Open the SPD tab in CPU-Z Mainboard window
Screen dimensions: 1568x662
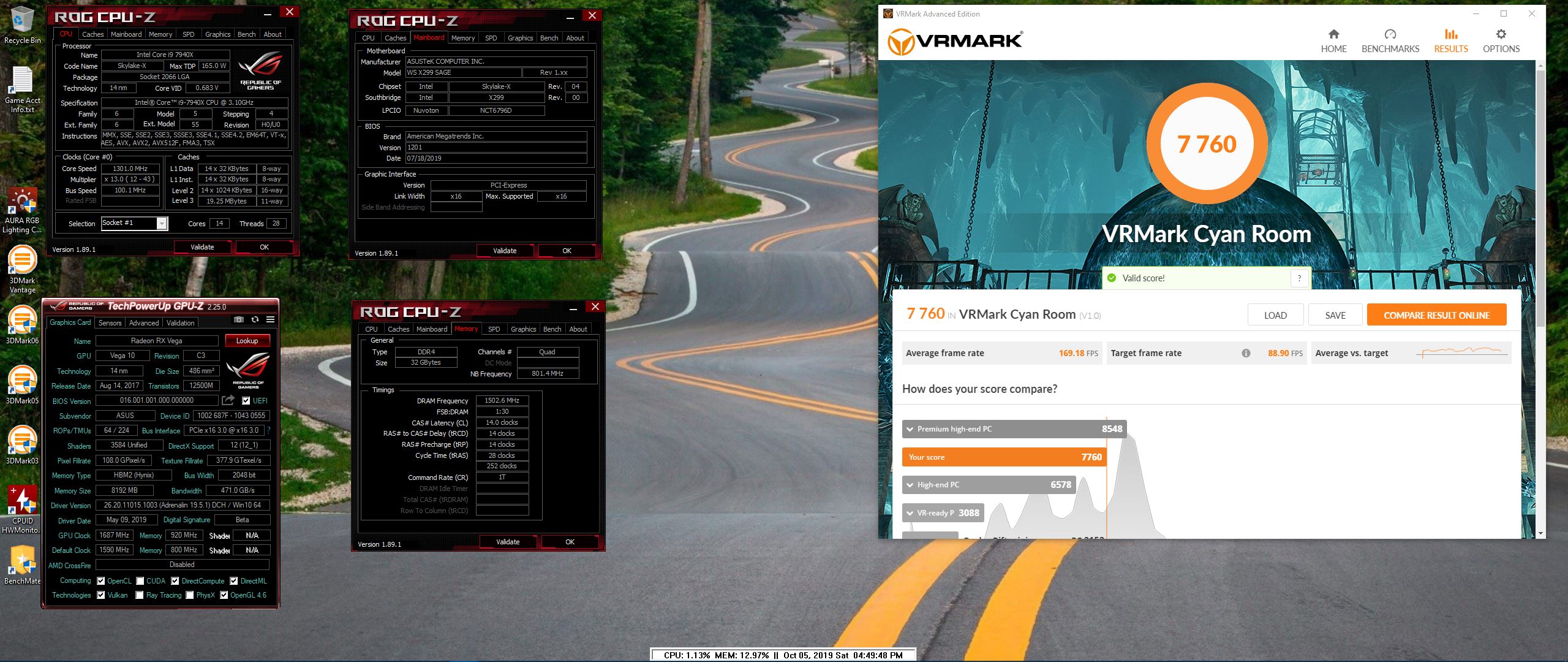click(x=491, y=38)
